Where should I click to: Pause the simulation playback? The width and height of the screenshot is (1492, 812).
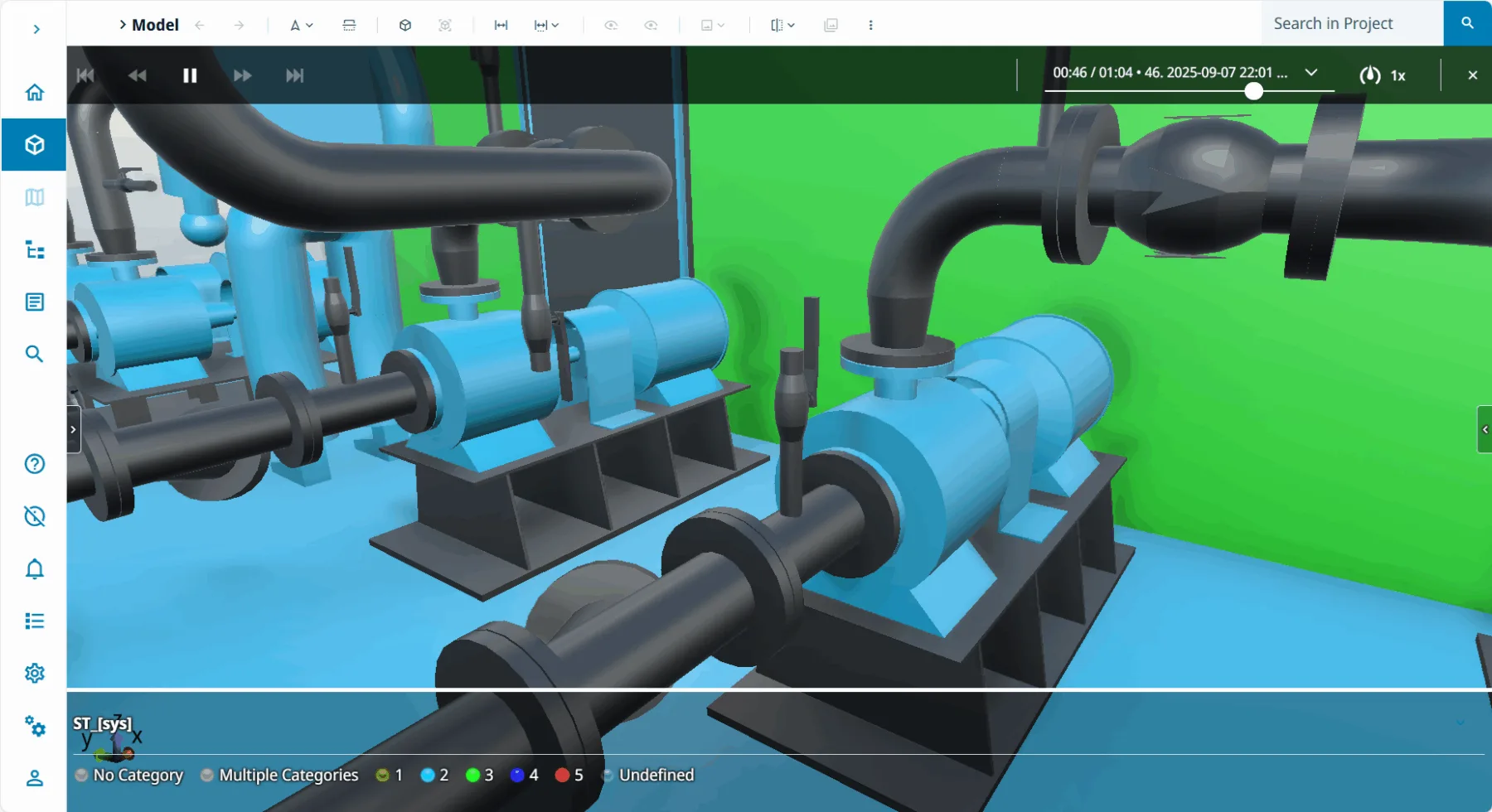click(x=190, y=75)
